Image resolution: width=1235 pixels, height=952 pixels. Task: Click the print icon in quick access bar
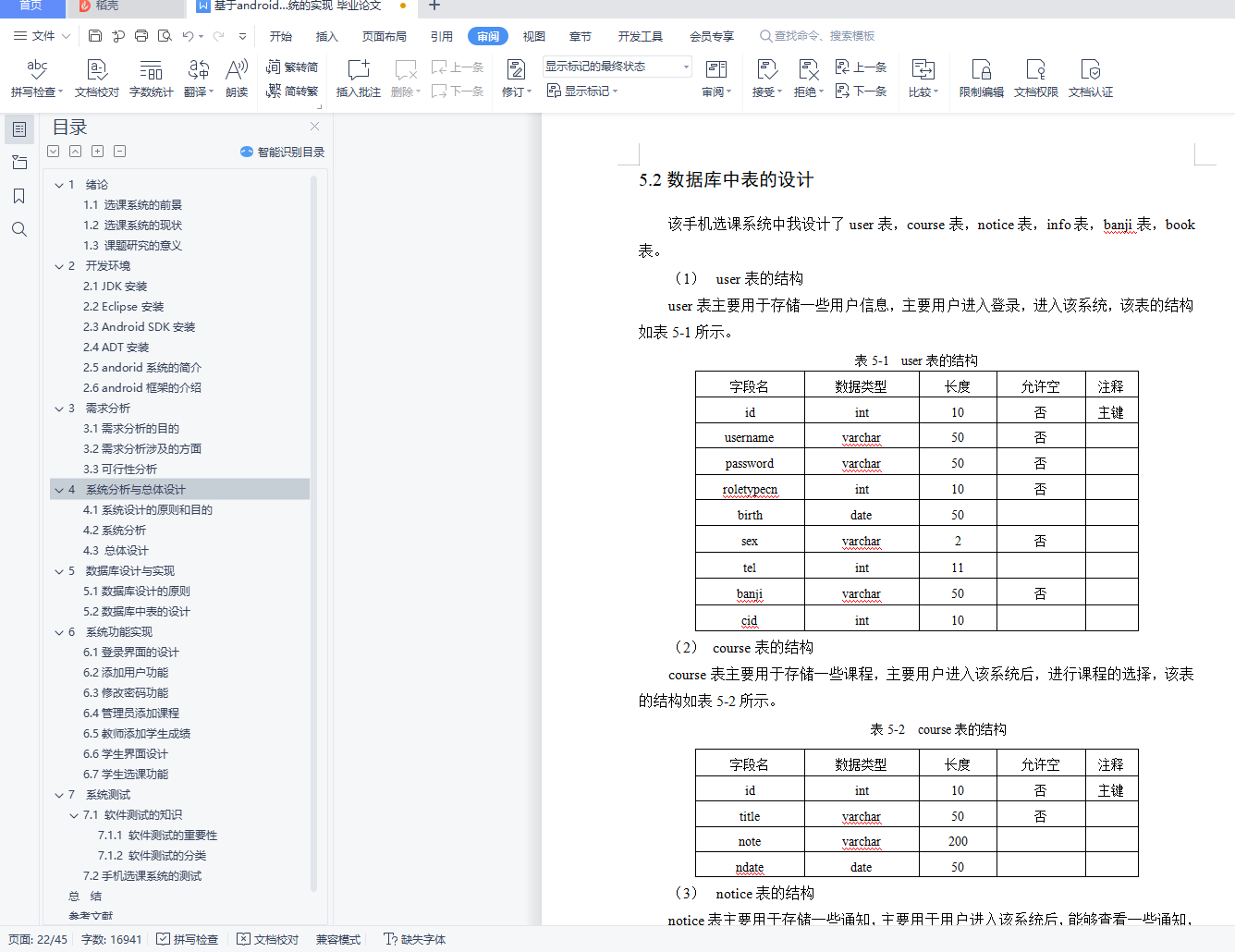pos(141,36)
